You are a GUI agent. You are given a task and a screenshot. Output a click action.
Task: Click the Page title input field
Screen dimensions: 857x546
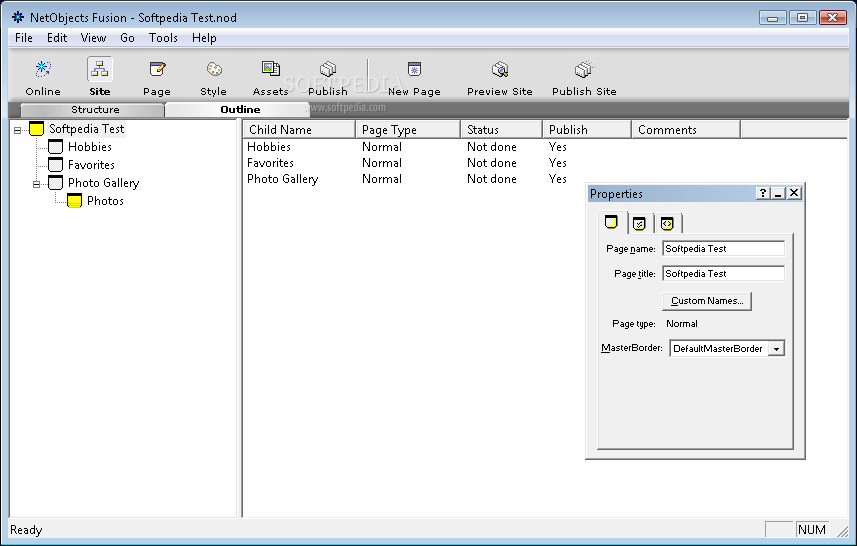(x=723, y=274)
